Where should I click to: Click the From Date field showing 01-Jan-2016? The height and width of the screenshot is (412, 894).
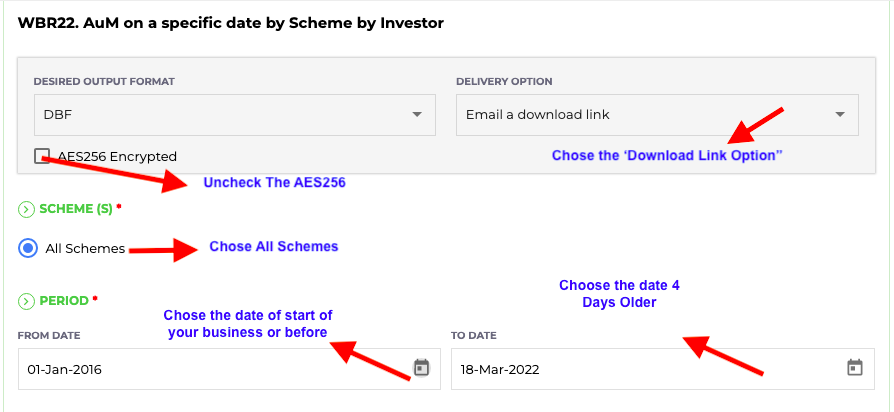[229, 369]
